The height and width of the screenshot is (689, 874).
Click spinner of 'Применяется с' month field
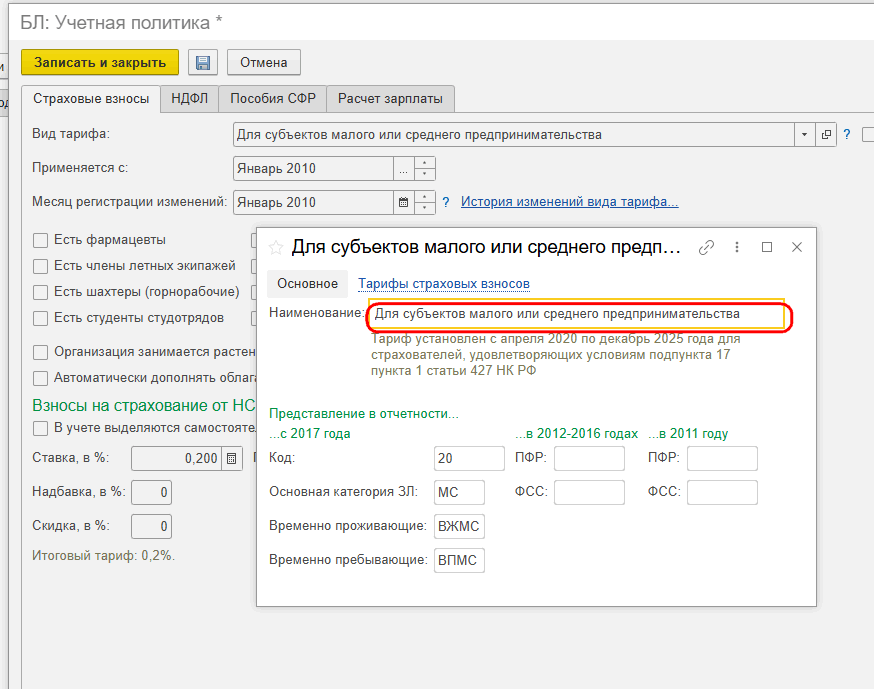coord(425,168)
